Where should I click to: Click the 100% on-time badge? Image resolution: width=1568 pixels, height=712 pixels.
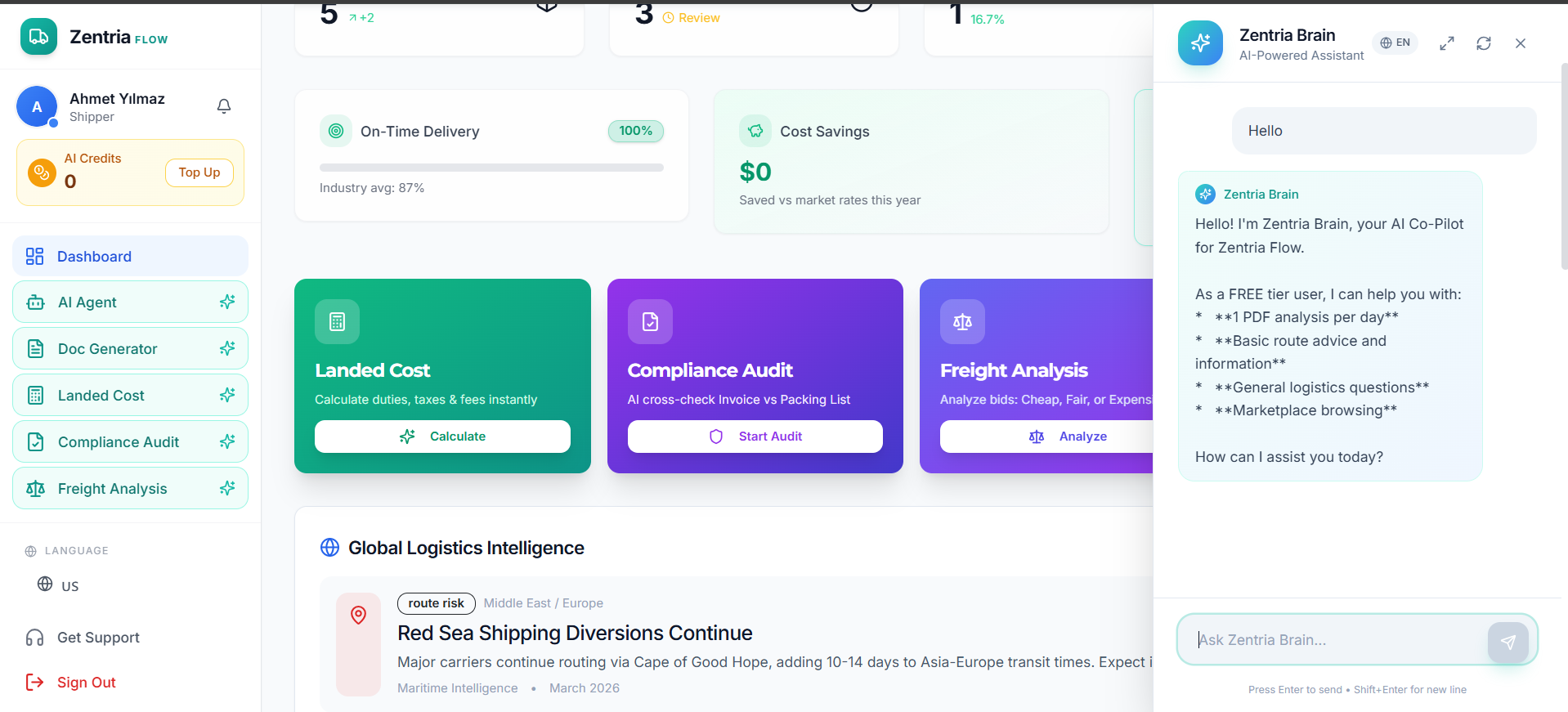(636, 131)
